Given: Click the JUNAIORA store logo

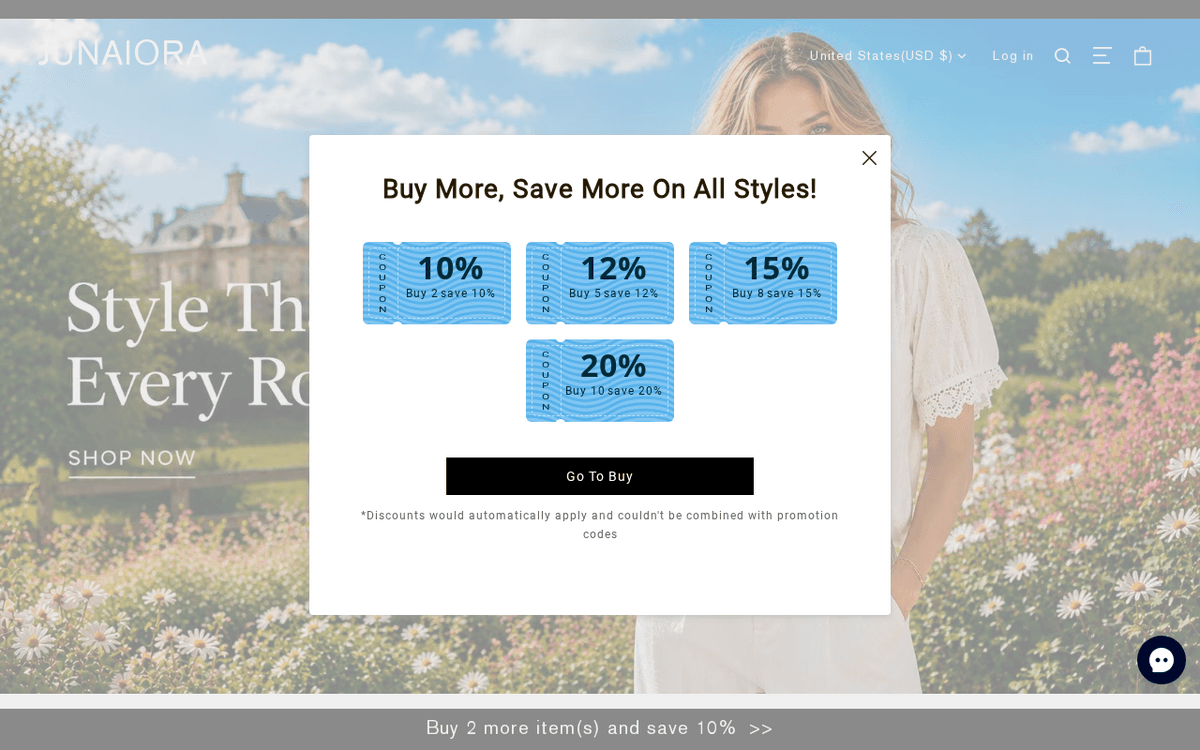Looking at the screenshot, I should 123,53.
